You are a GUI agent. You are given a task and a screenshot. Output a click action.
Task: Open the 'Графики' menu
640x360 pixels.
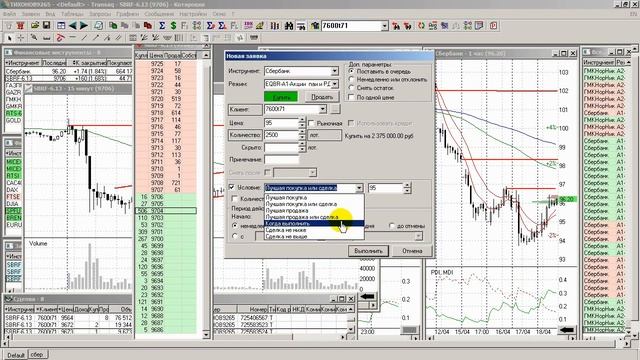pyautogui.click(x=127, y=13)
